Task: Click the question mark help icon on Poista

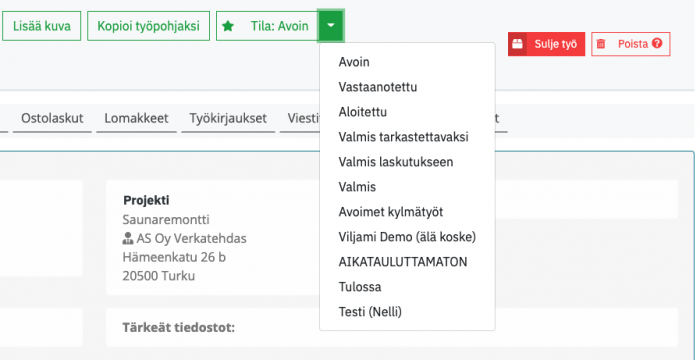Action: click(657, 43)
